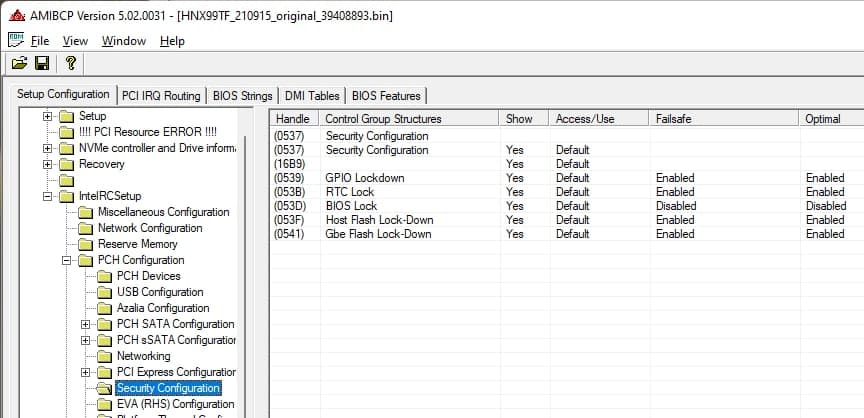Collapse the PCH Configuration tree node
The image size is (864, 418).
67,260
